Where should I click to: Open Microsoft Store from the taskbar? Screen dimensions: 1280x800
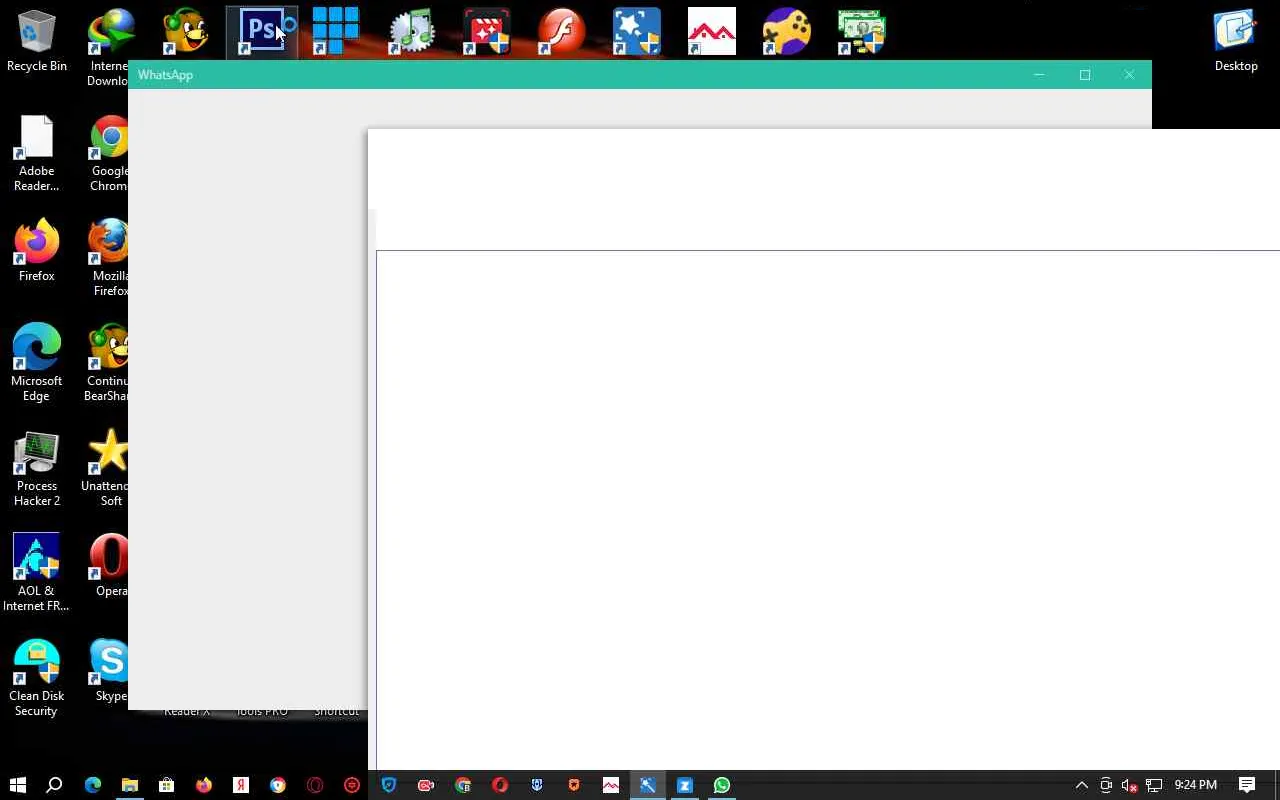[167, 785]
